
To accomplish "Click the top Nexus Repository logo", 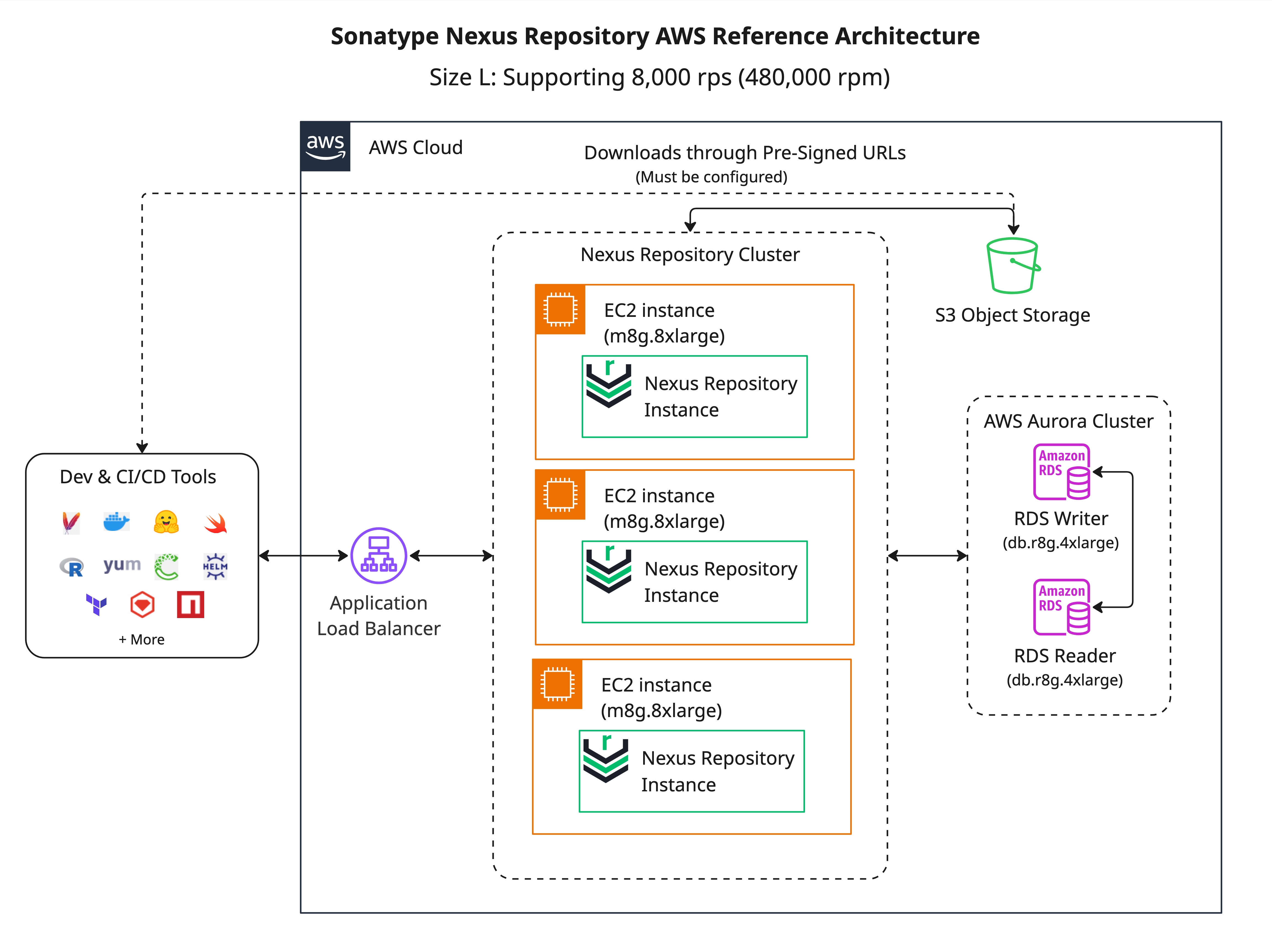I will coord(608,383).
